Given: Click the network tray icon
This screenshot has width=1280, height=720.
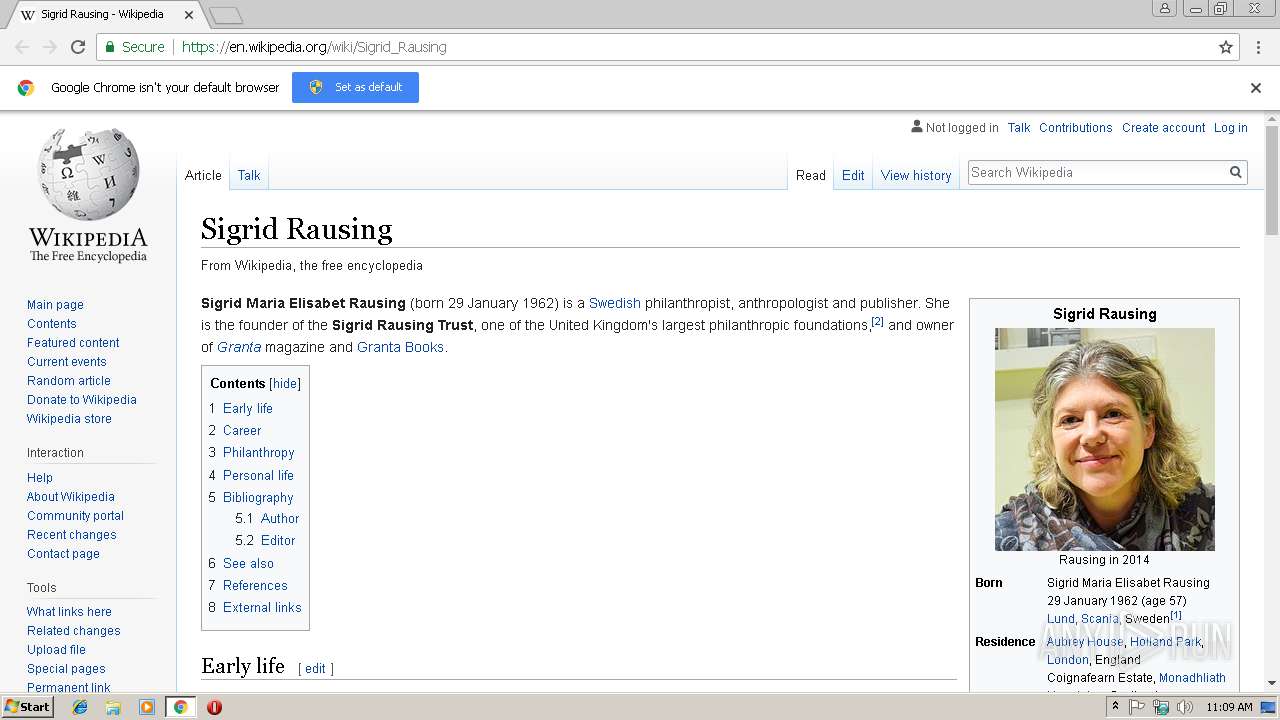Looking at the screenshot, I should pyautogui.click(x=1161, y=707).
